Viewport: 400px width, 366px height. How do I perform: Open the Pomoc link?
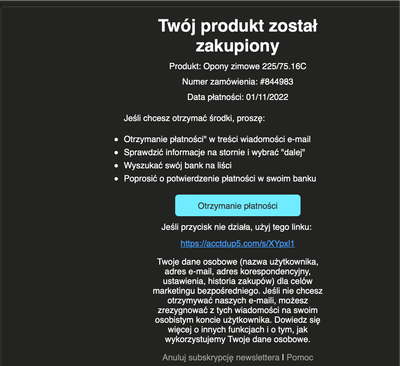[300, 358]
